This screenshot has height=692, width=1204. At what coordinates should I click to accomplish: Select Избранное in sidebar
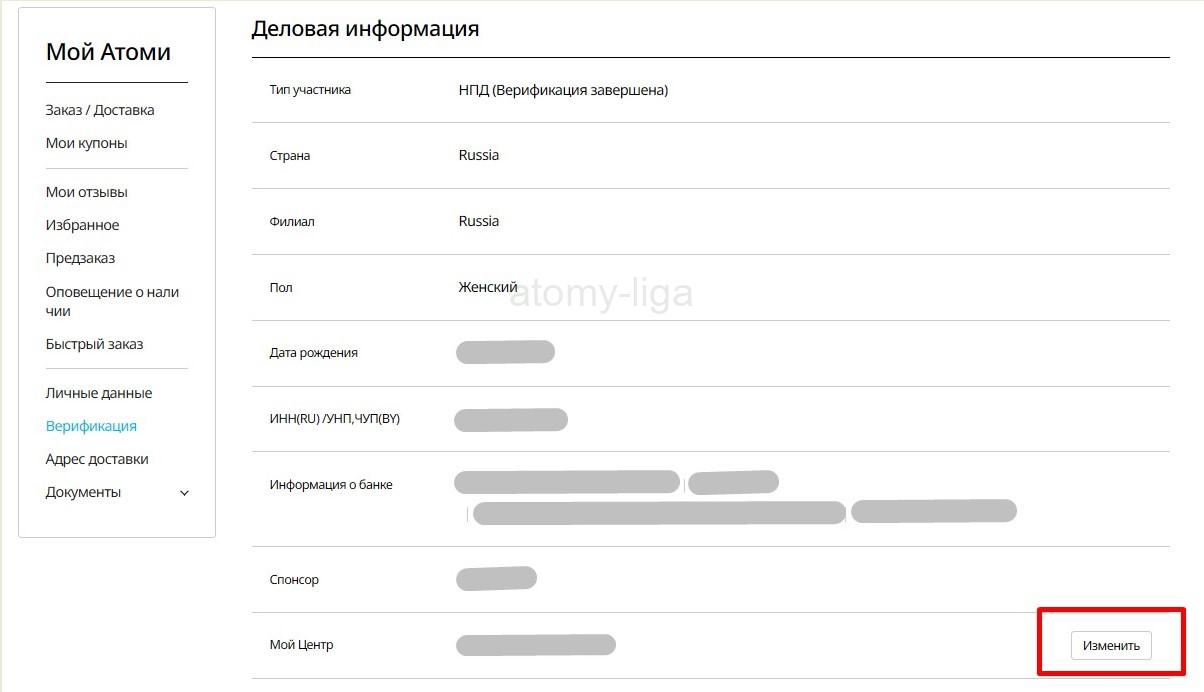tap(82, 225)
